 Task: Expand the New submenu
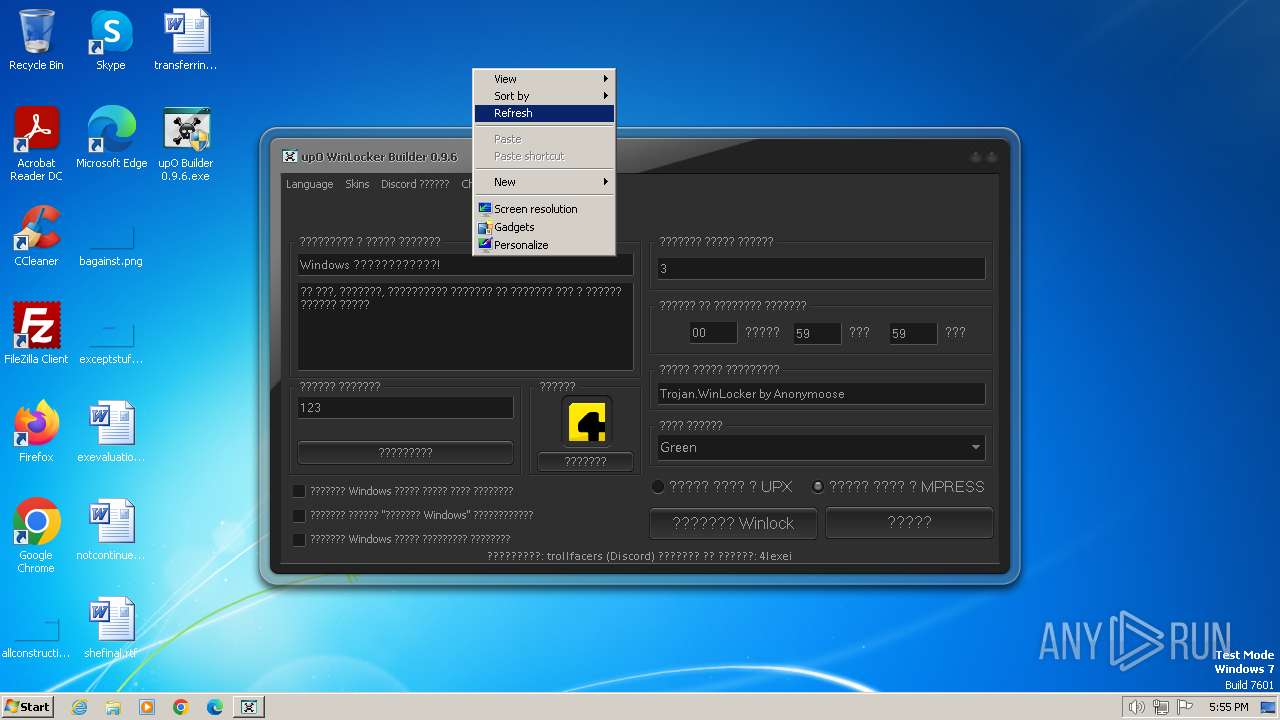click(x=544, y=182)
